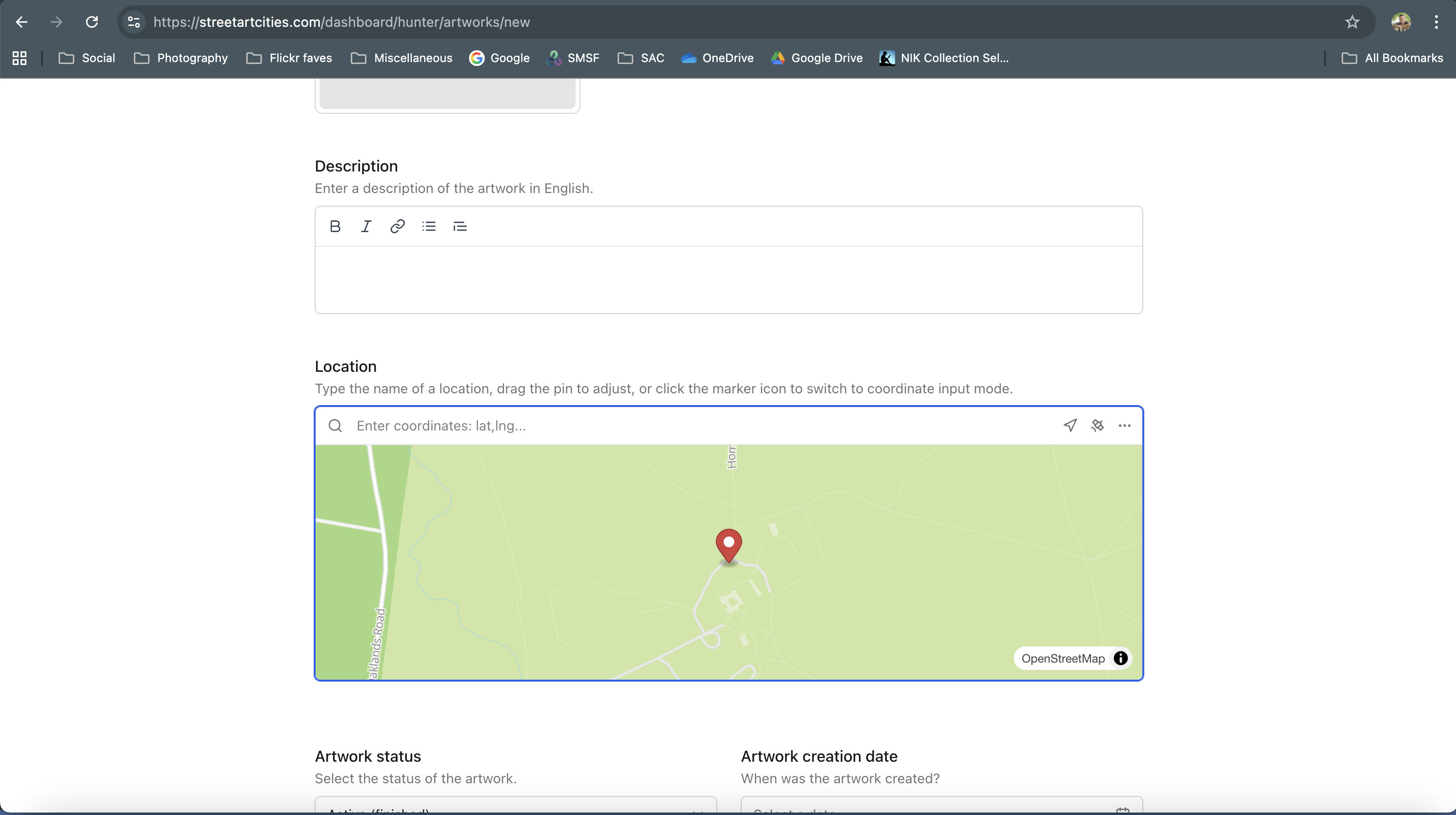Click into the Description text area
The width and height of the screenshot is (1456, 815).
pos(728,280)
